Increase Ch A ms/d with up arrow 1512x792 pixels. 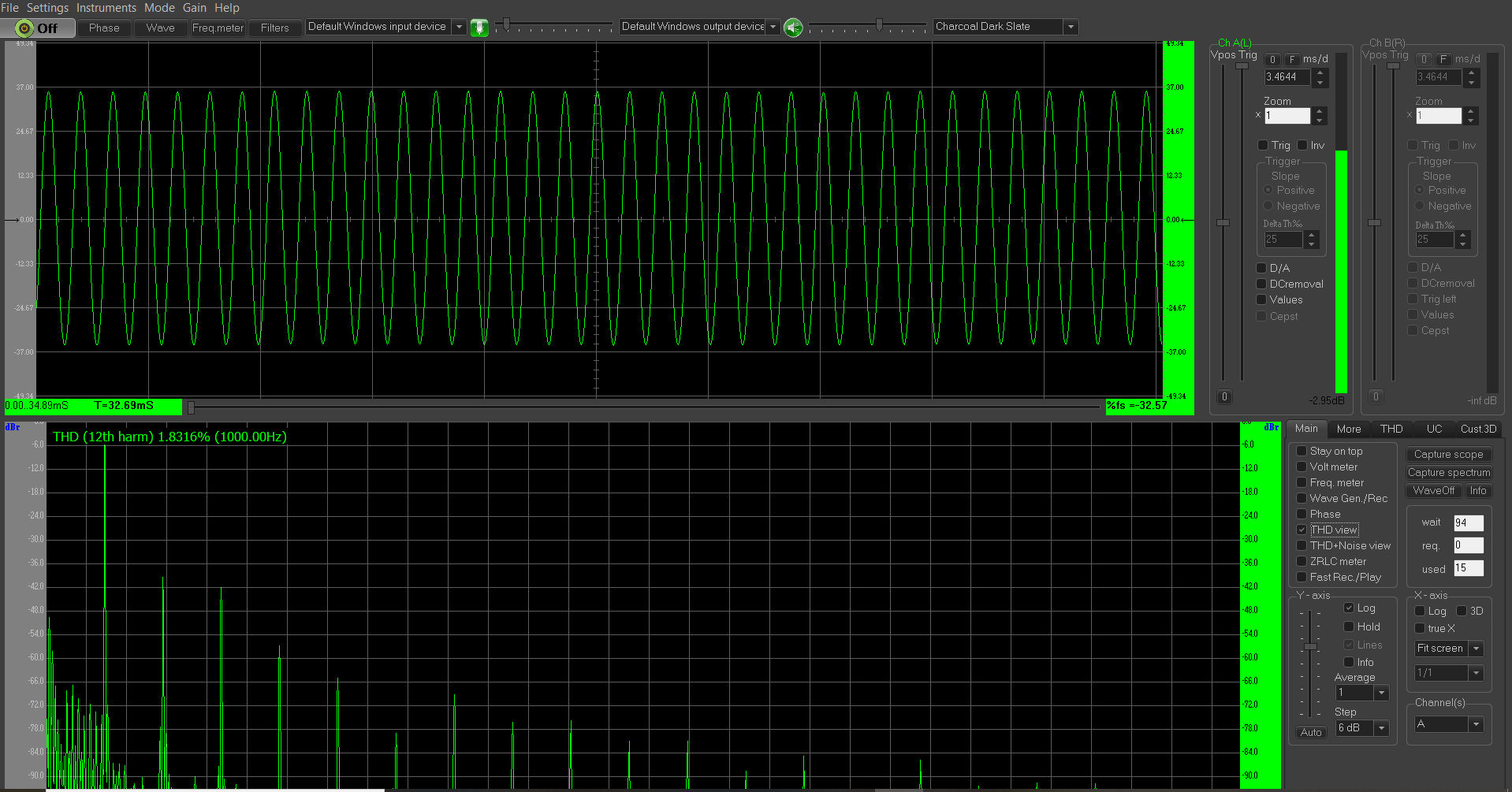[x=1320, y=73]
